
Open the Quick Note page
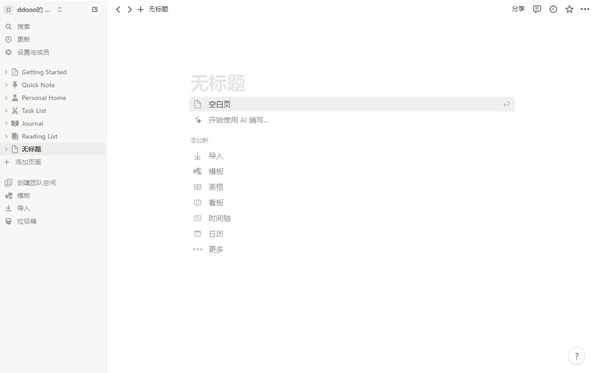(38, 85)
